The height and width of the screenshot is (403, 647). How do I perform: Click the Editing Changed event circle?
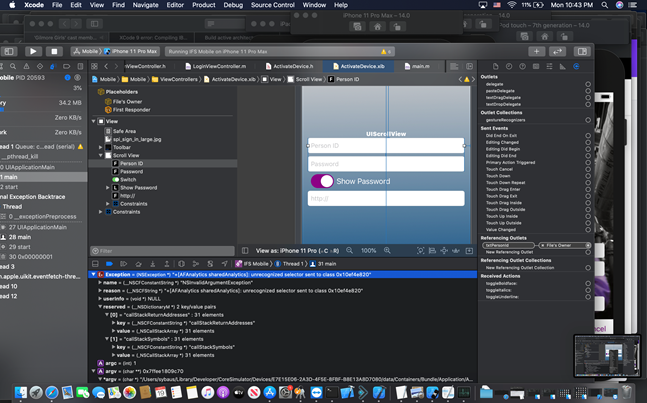pos(588,142)
